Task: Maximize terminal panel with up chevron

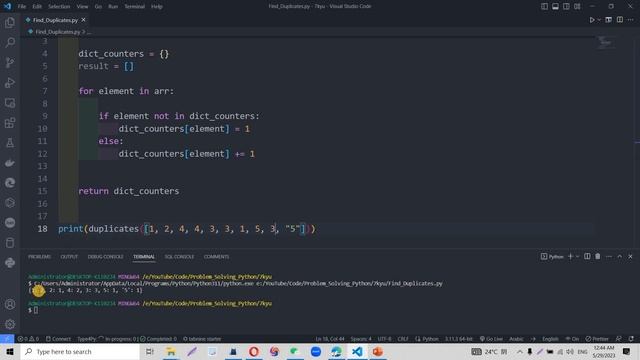Action: pos(620,256)
